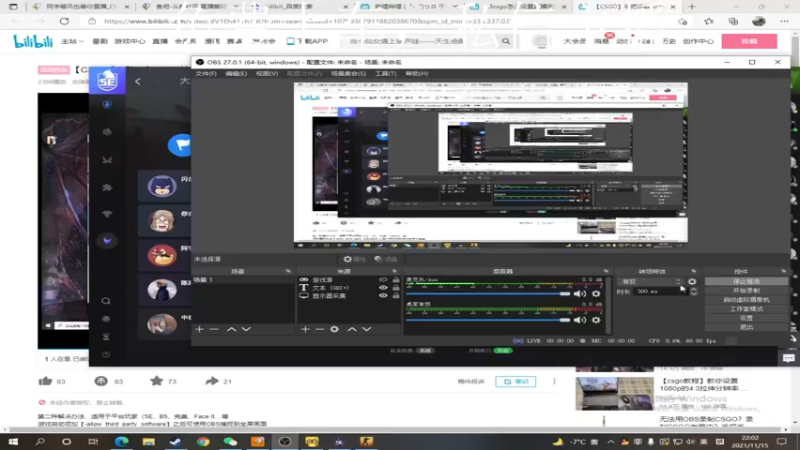Open more options menu below the video
The height and width of the screenshot is (450, 800).
[554, 381]
